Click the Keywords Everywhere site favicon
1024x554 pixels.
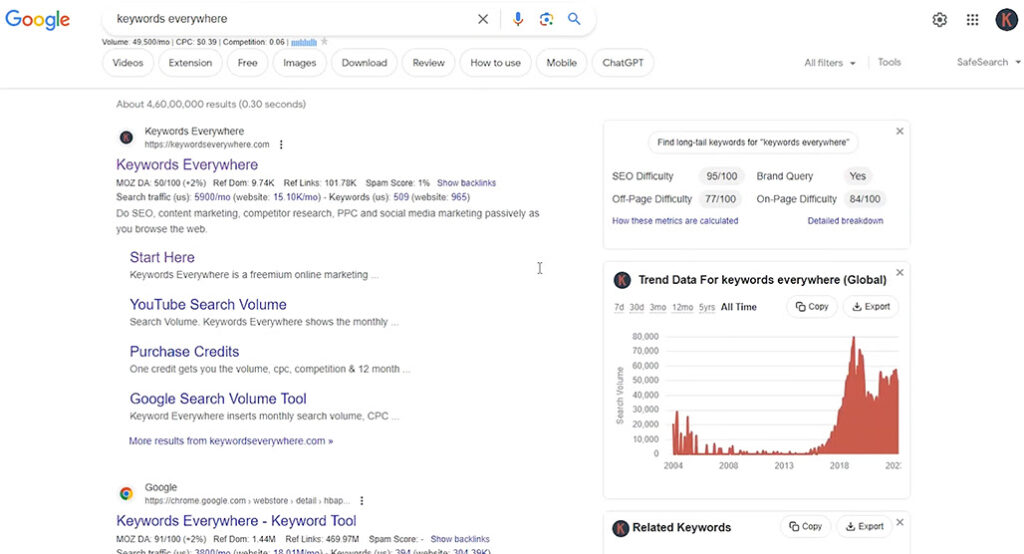point(126,137)
